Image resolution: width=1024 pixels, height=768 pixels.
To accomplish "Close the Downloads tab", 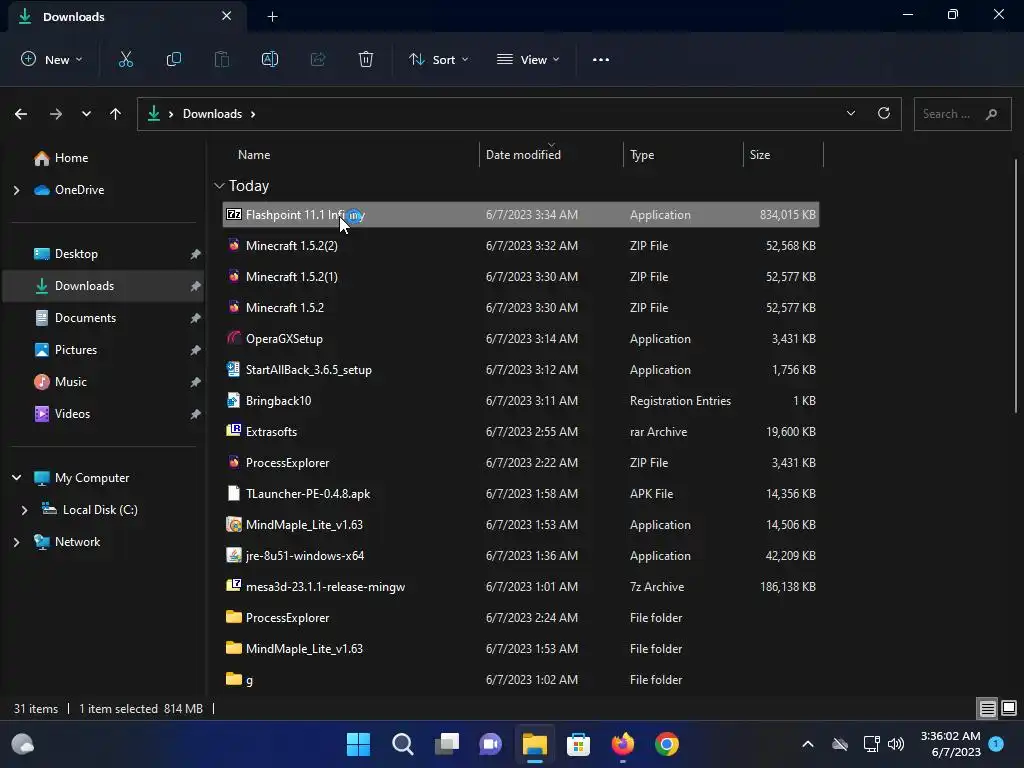I will pos(226,16).
